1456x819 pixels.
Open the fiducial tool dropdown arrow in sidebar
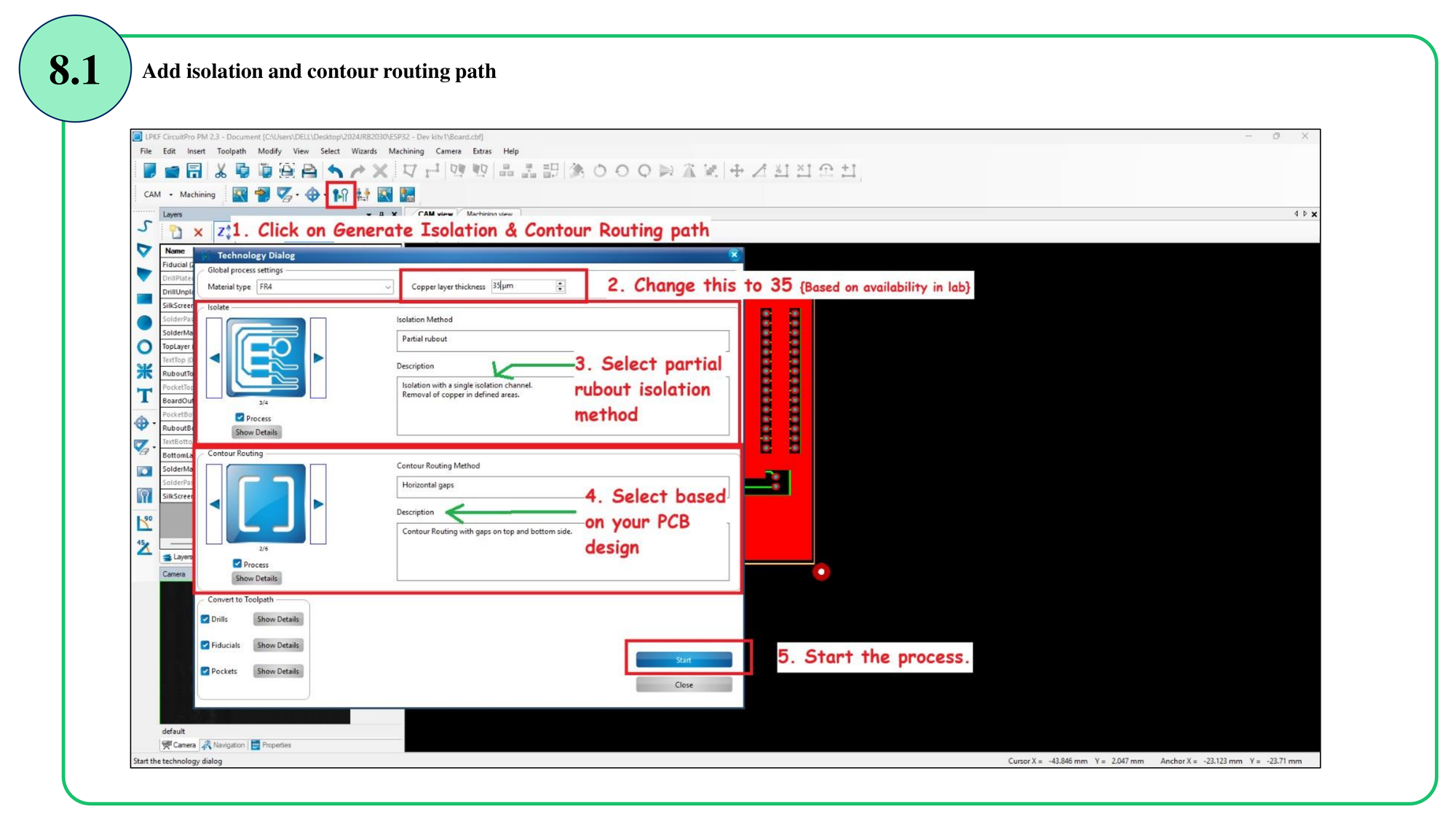154,424
